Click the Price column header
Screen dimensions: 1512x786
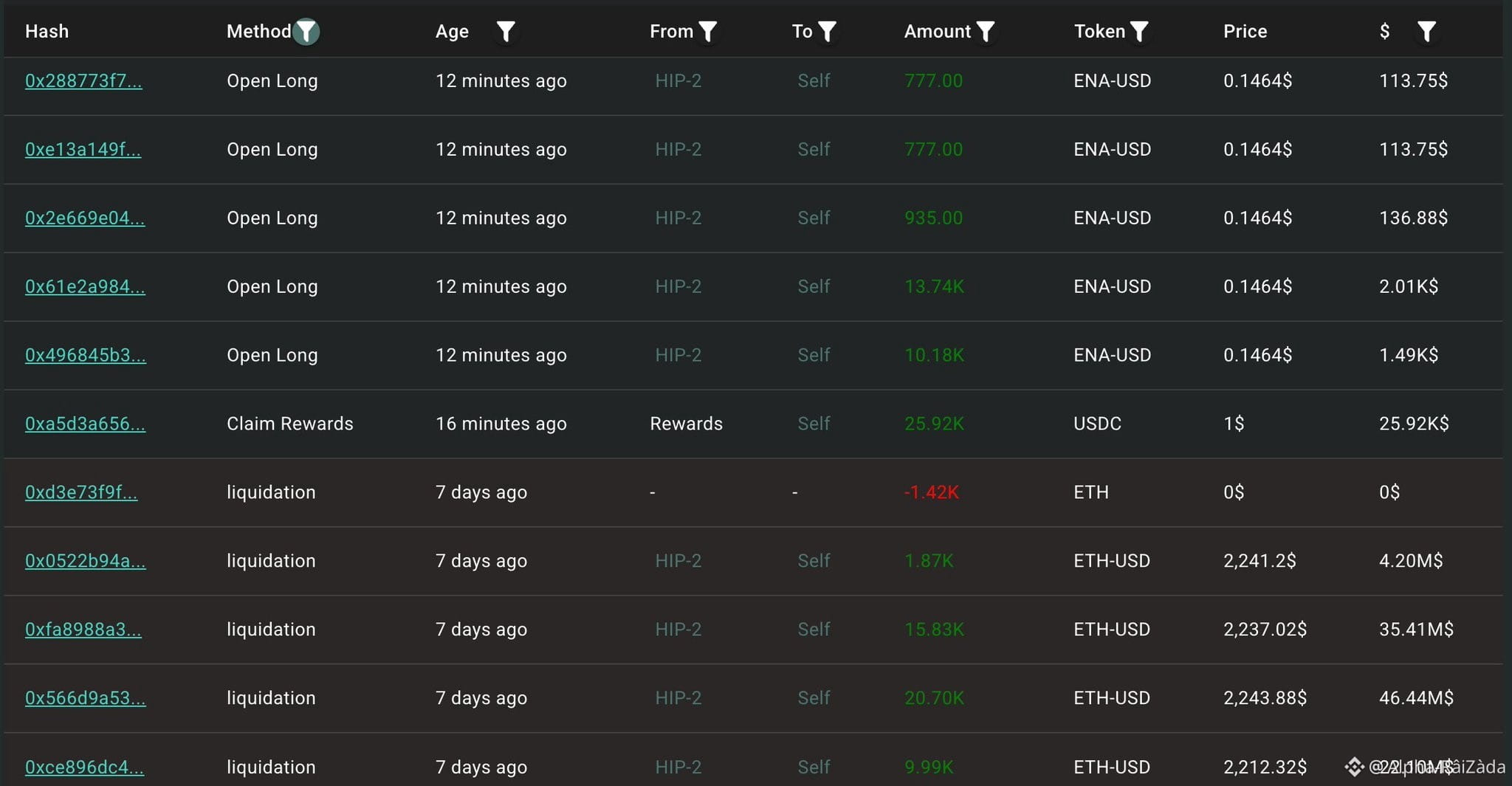[x=1245, y=31]
